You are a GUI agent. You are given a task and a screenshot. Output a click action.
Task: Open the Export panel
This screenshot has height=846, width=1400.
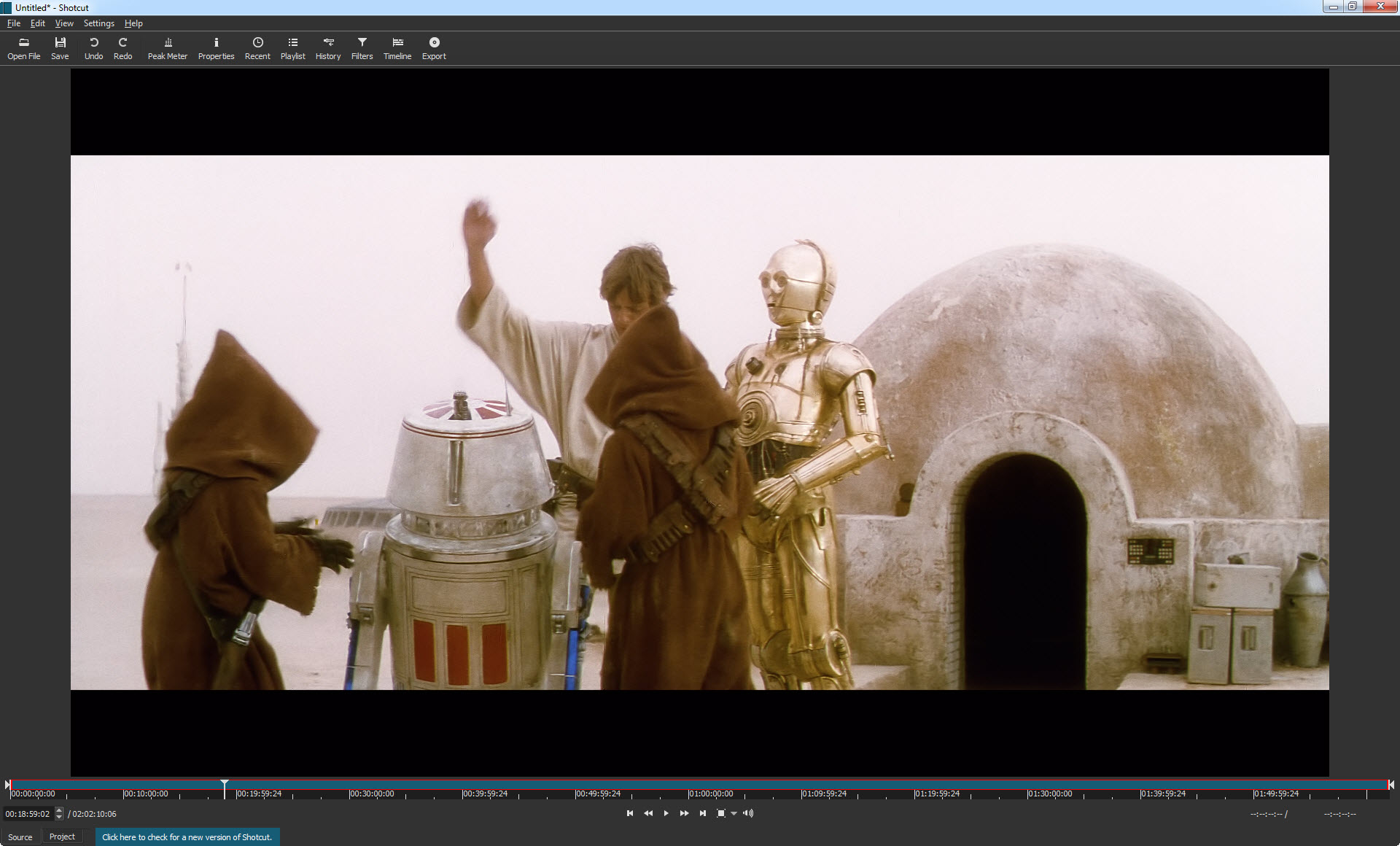[x=434, y=48]
